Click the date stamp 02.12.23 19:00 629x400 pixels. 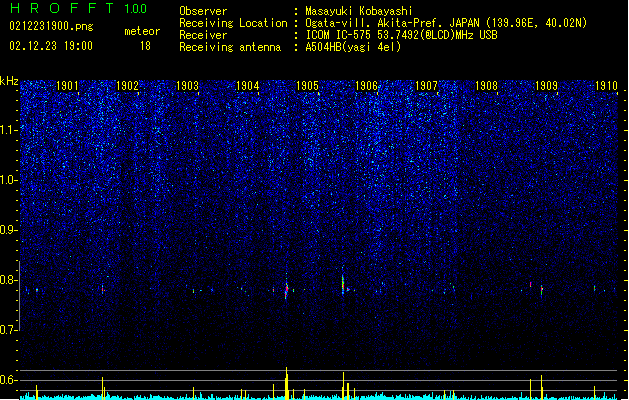tap(51, 46)
